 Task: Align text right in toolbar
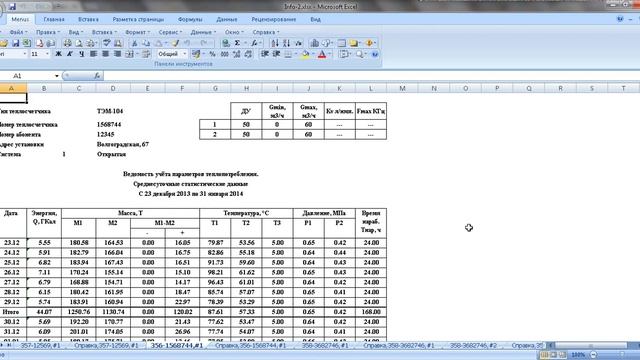(x=117, y=54)
